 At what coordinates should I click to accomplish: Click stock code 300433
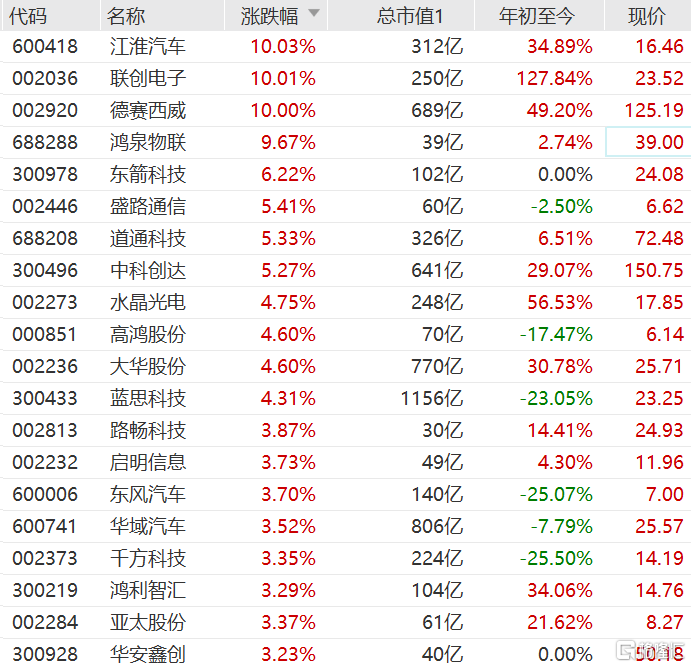coord(45,398)
